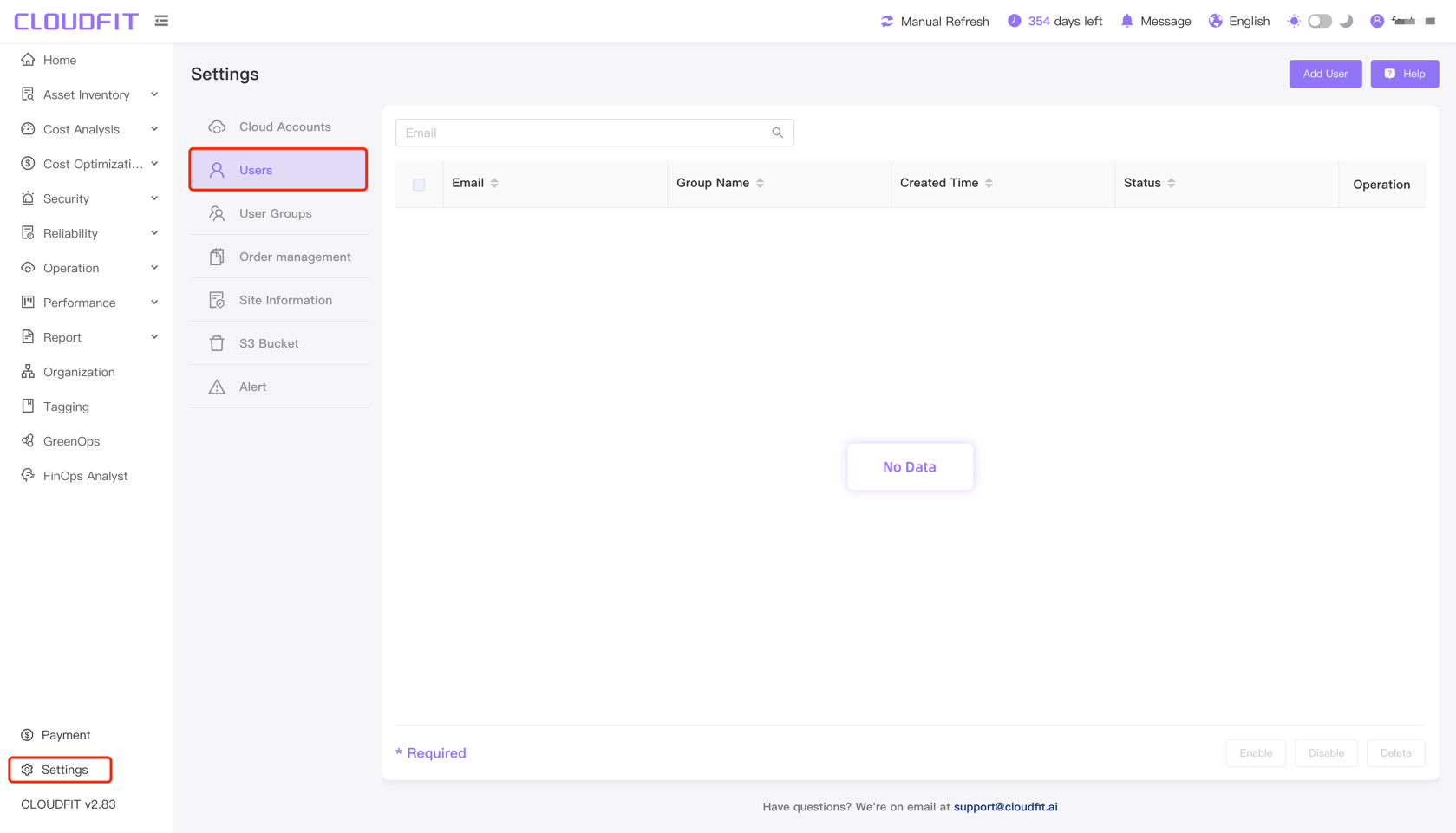Click the No Data placeholder box
This screenshot has height=833, width=1456.
(910, 467)
